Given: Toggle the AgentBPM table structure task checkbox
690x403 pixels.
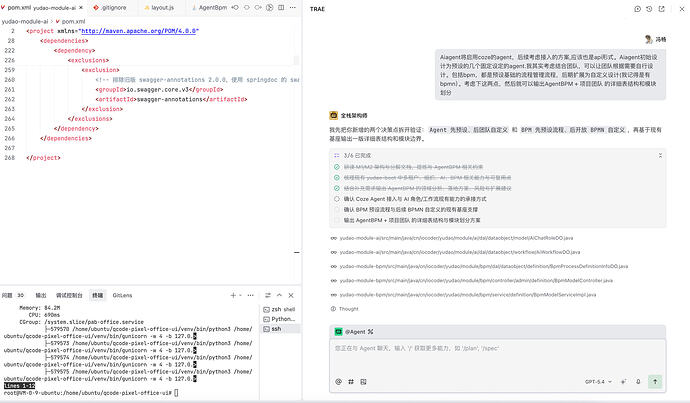Looking at the screenshot, I should [x=337, y=220].
